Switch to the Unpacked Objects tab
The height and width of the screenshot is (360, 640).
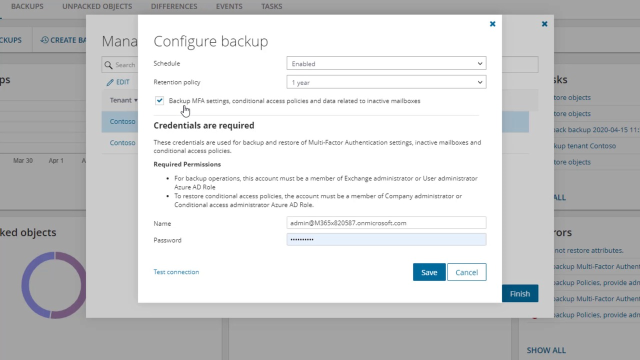tap(97, 7)
